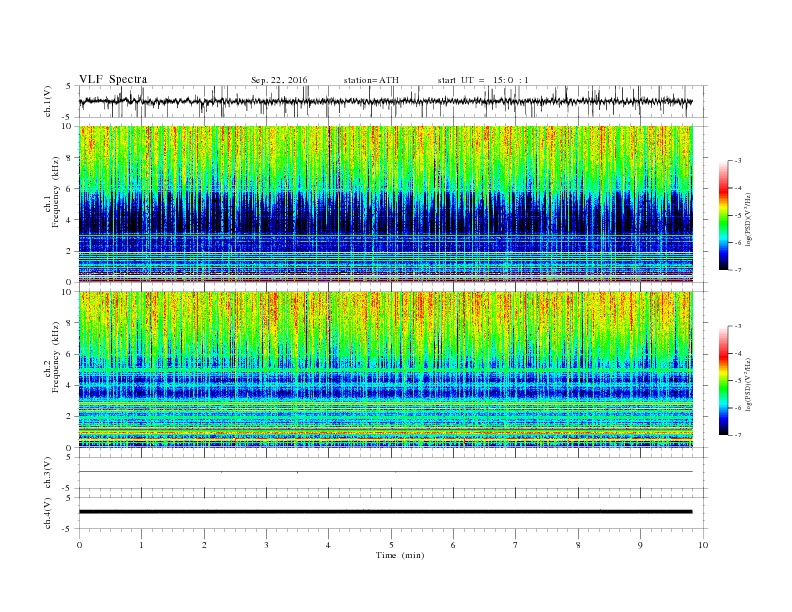Click the "8" tick on time axis
The image size is (792, 612).
(x=578, y=545)
